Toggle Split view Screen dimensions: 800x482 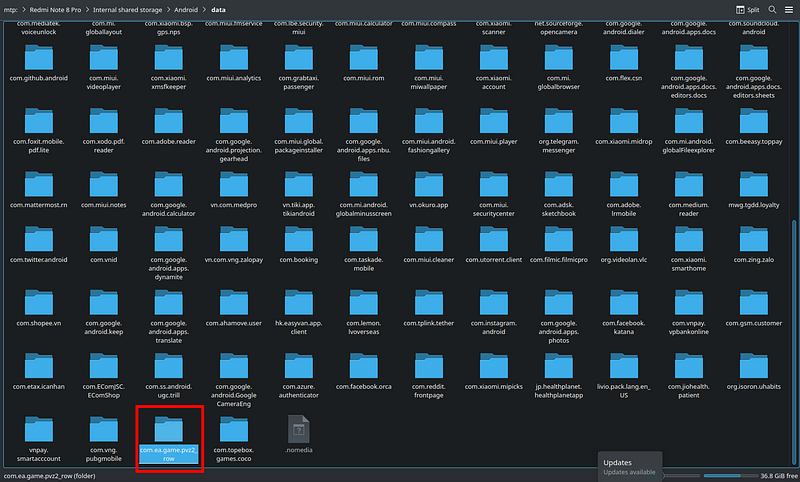pos(747,10)
